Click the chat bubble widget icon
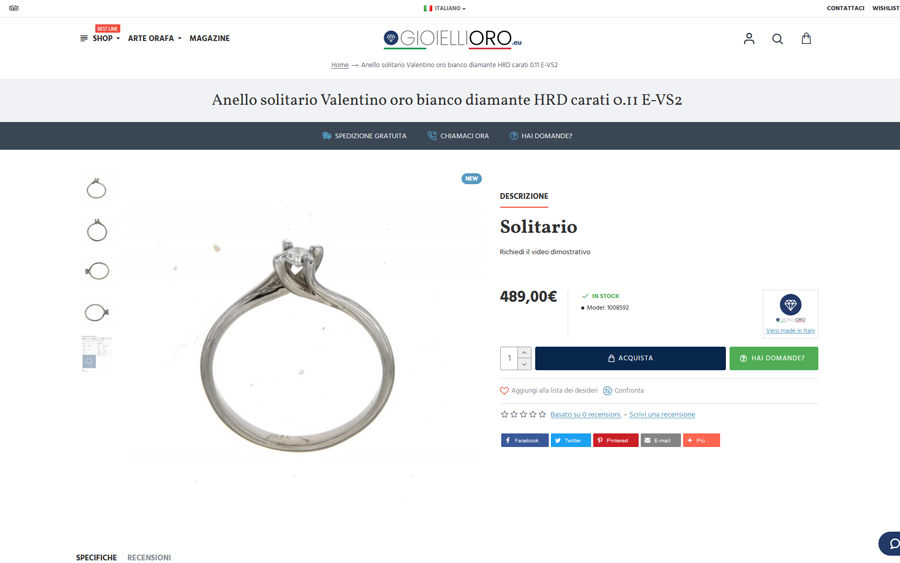 [892, 543]
